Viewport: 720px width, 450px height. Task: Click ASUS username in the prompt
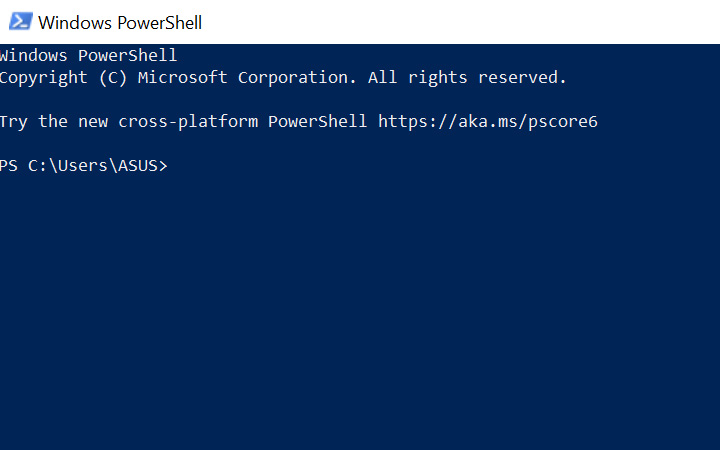click(x=138, y=166)
